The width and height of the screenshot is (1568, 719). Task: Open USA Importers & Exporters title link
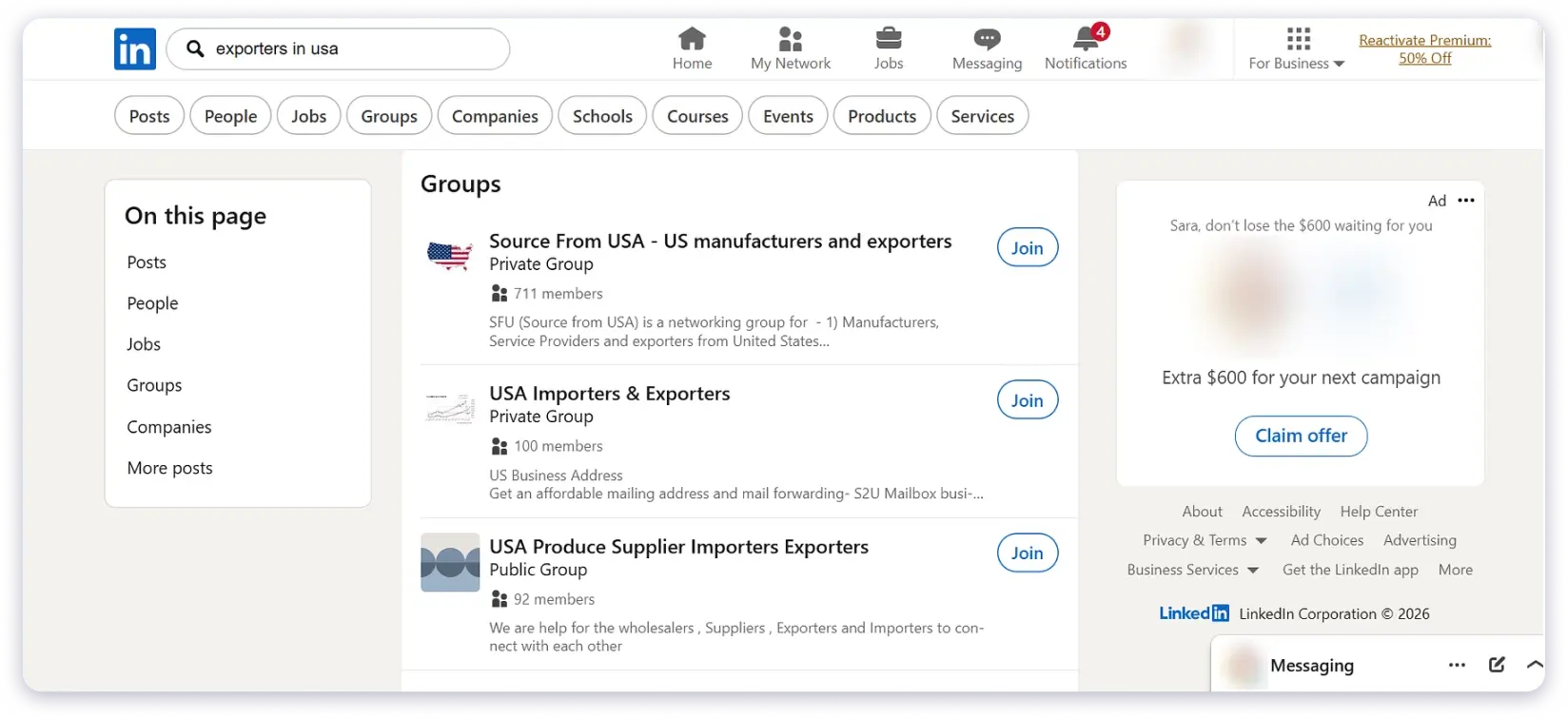click(610, 393)
